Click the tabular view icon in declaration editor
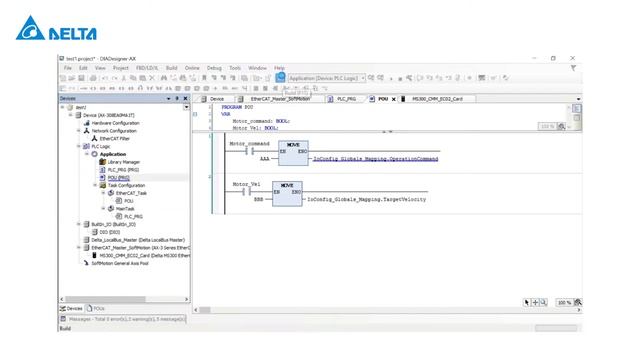Screen dimensions: 640x360 [576, 118]
